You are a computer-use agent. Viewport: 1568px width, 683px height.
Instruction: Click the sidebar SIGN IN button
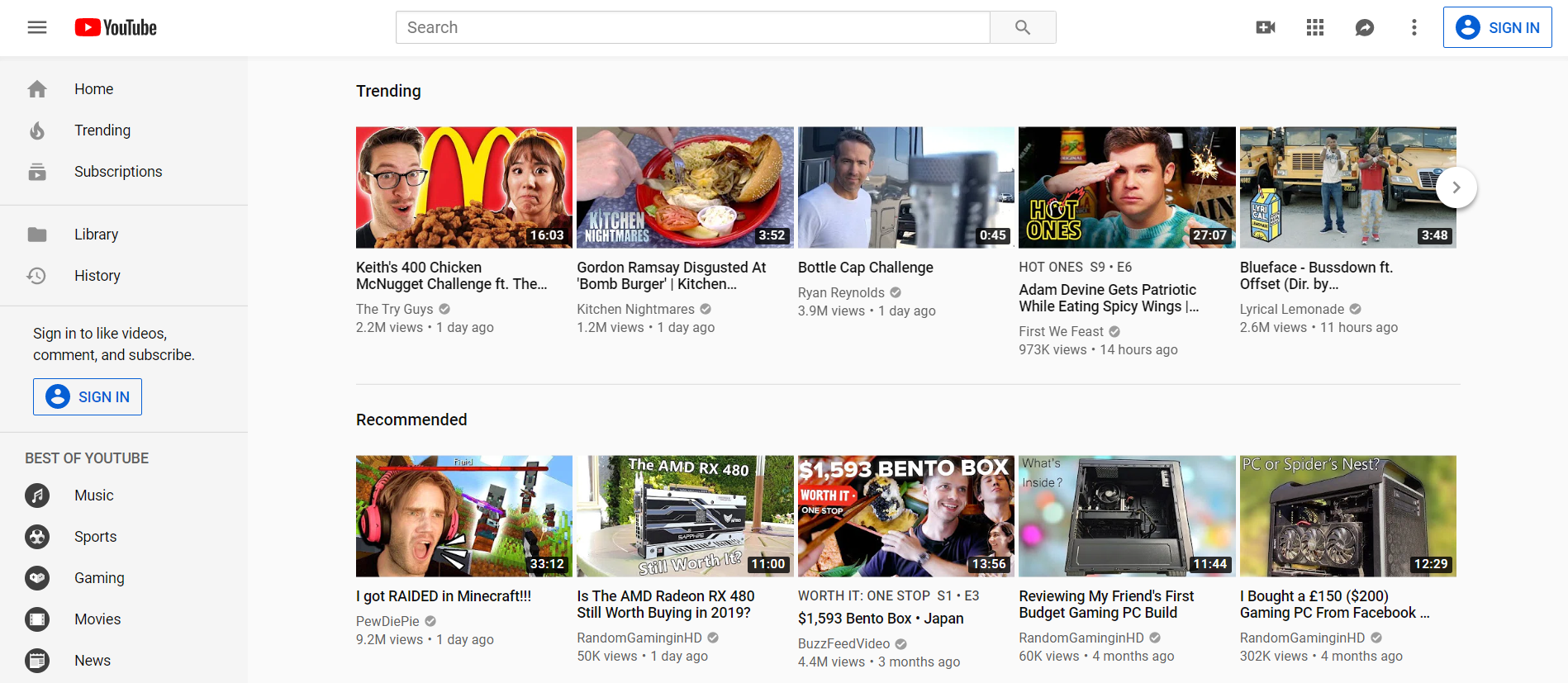tap(88, 397)
